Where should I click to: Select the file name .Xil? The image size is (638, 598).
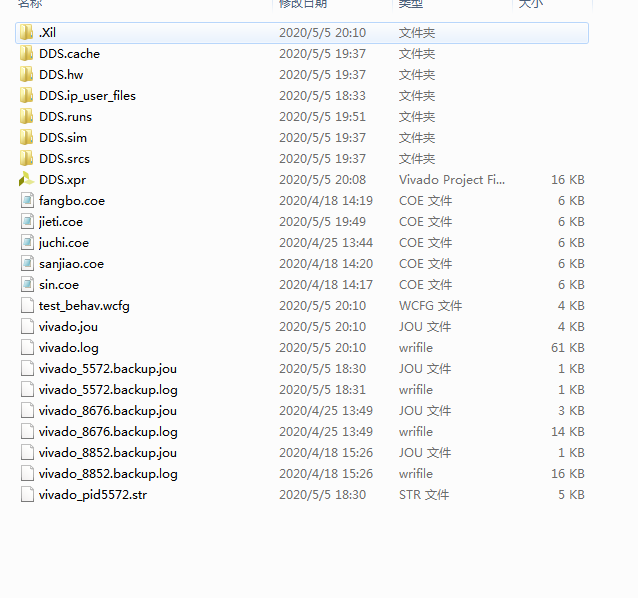47,33
